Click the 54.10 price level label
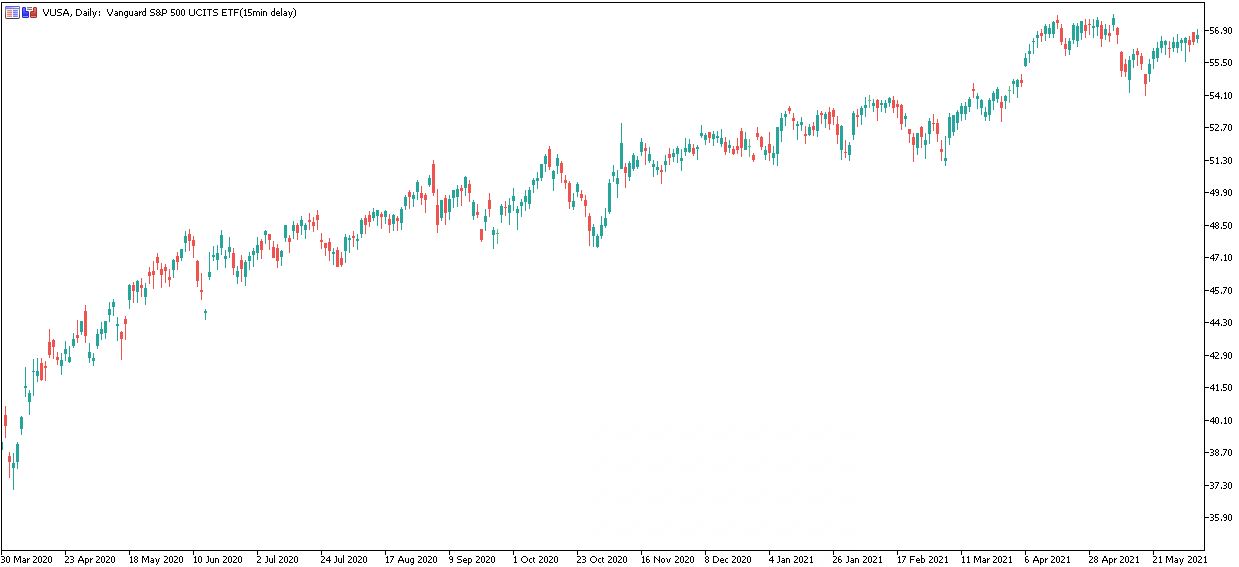1239x567 pixels. pos(1220,96)
